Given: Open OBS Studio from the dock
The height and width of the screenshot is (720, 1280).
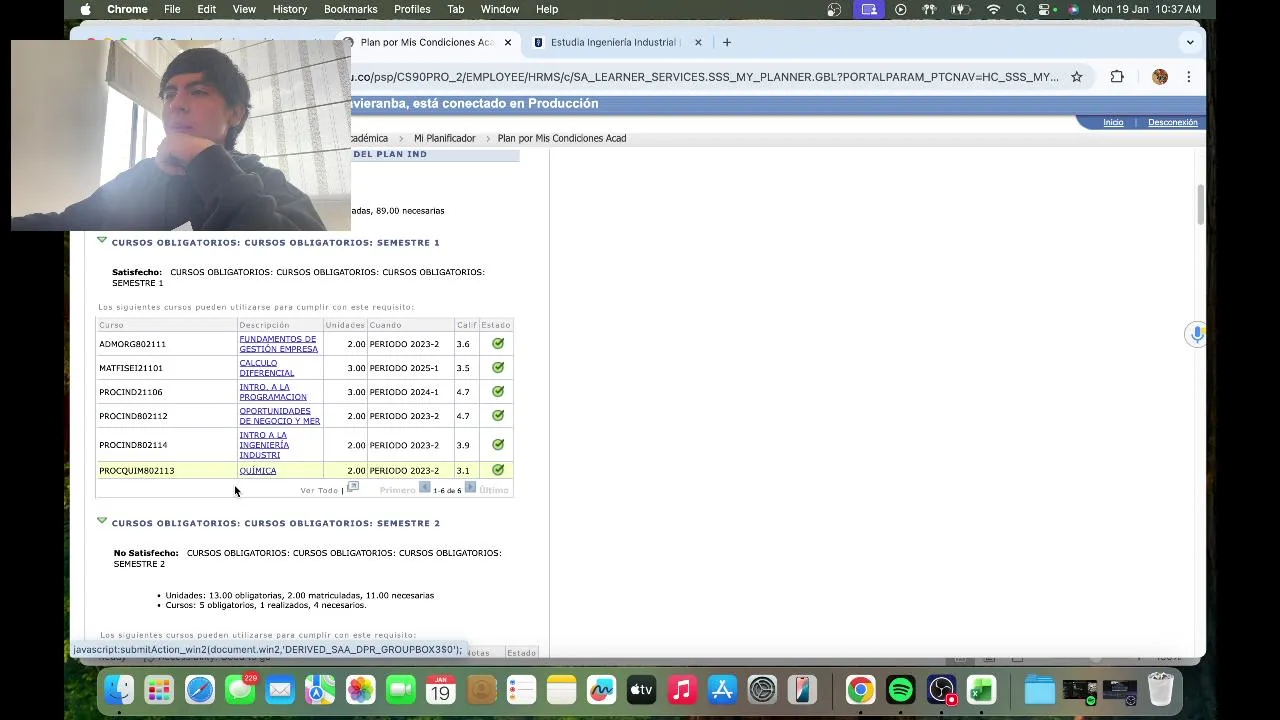Looking at the screenshot, I should click(x=941, y=690).
